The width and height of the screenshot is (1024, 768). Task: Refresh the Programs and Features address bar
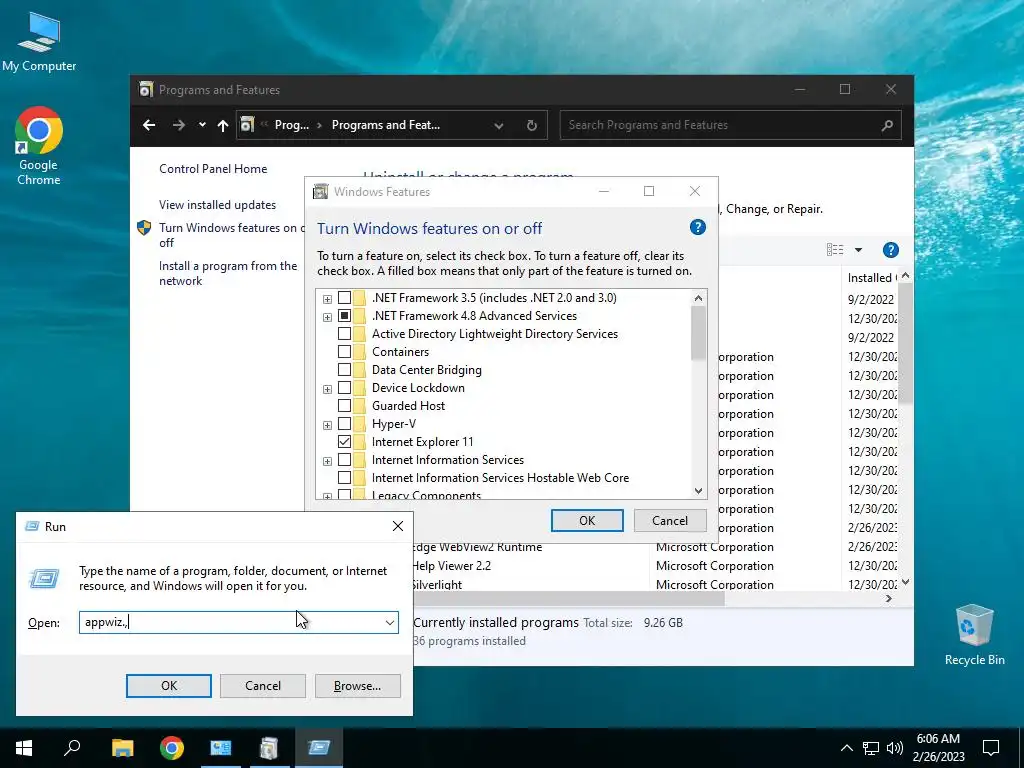pyautogui.click(x=532, y=125)
